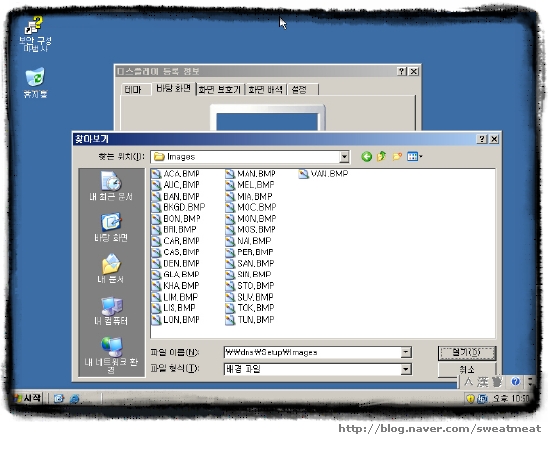548x450 pixels.
Task: Open My Recent Documents in sidebar
Action: tap(111, 186)
